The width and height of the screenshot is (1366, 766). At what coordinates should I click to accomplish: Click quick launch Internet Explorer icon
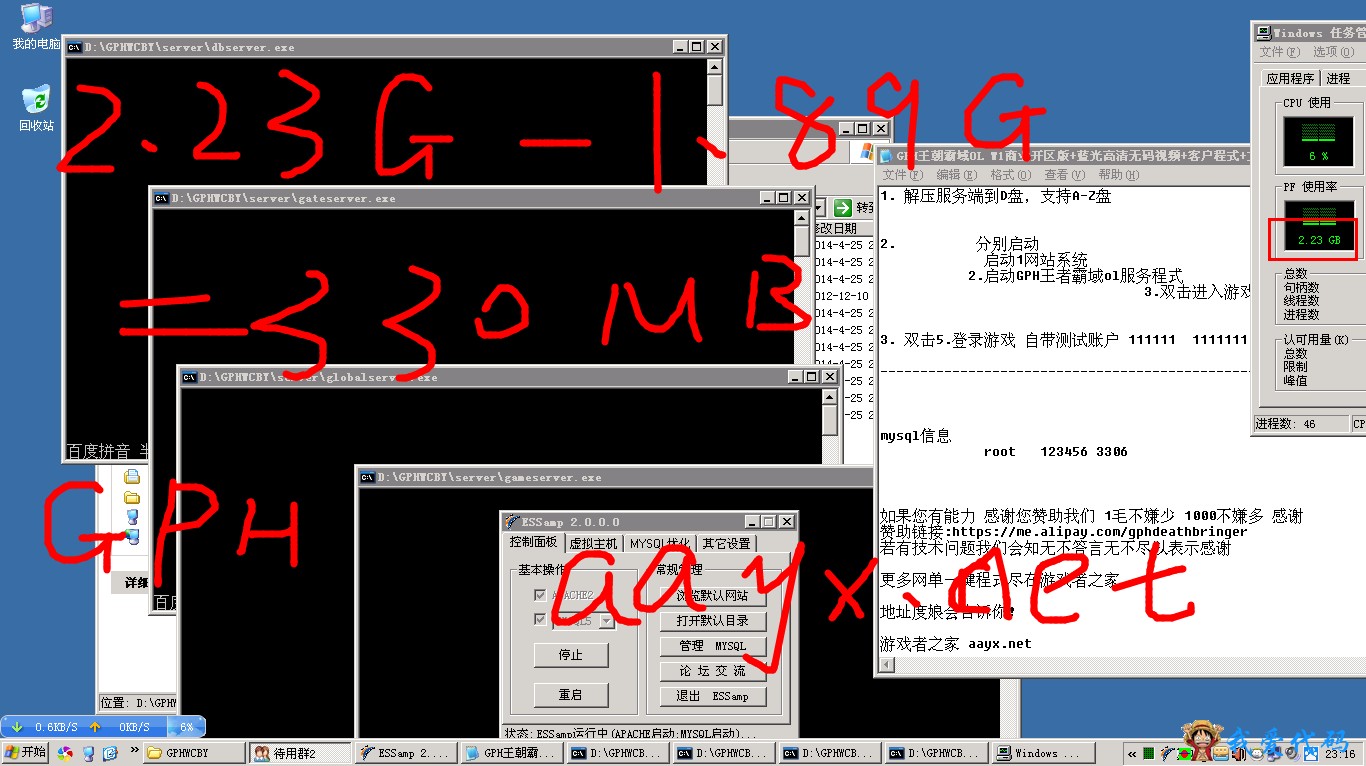coord(110,753)
